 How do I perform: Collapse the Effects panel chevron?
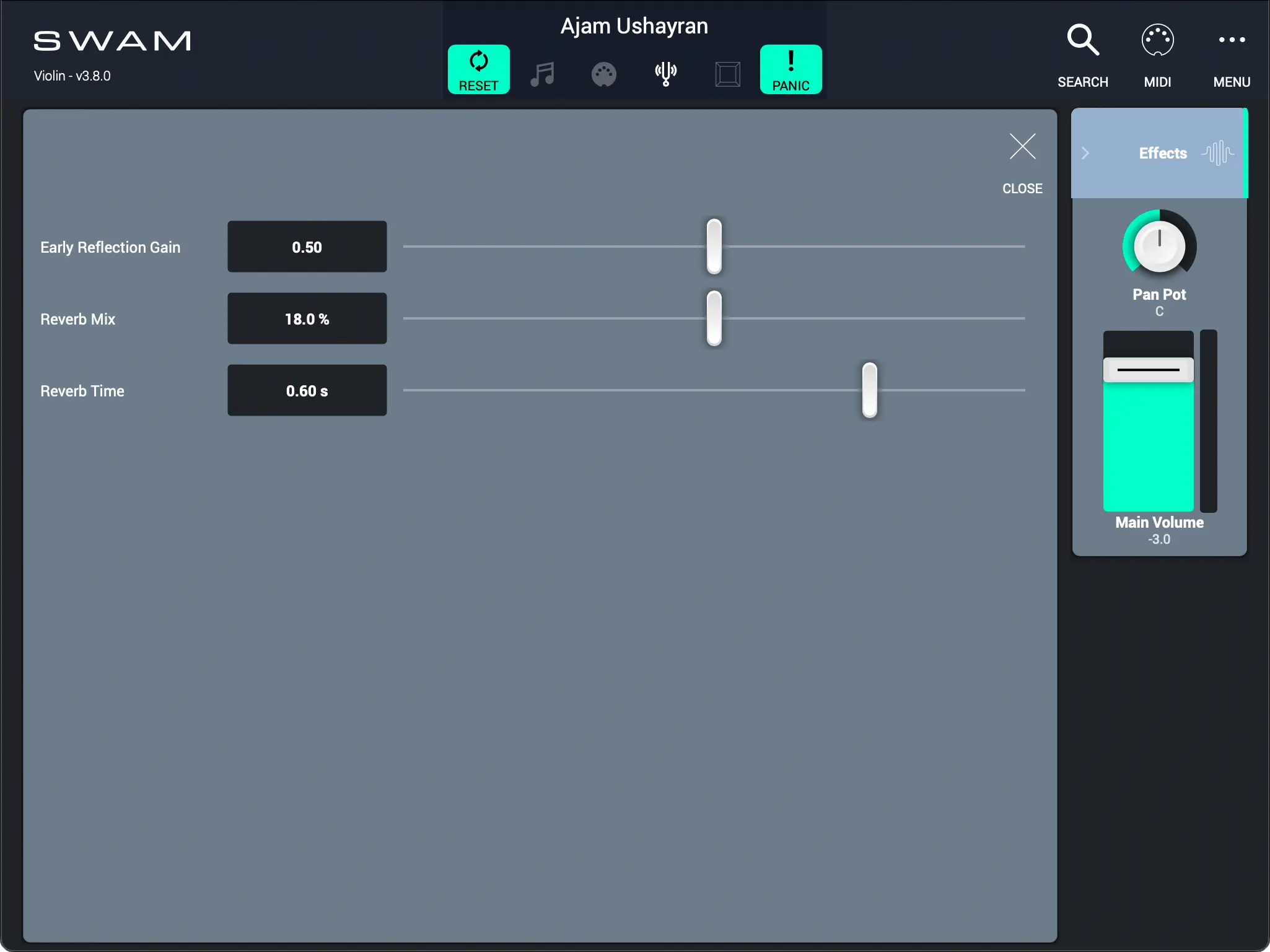pyautogui.click(x=1085, y=153)
